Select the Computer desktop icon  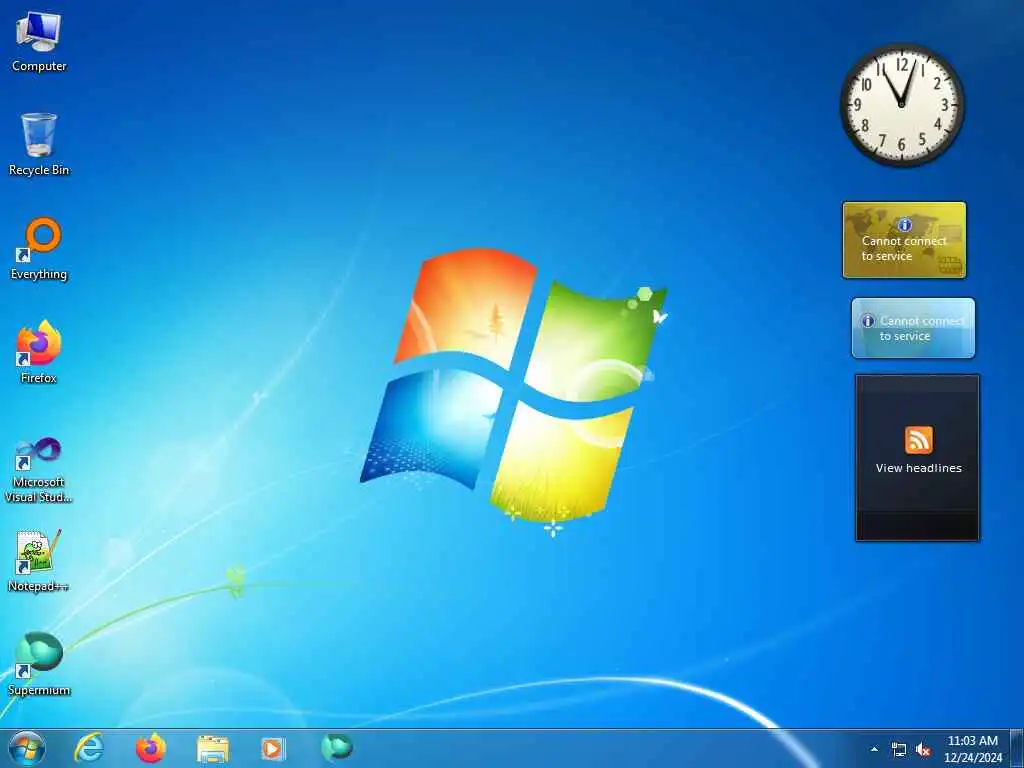[x=39, y=42]
